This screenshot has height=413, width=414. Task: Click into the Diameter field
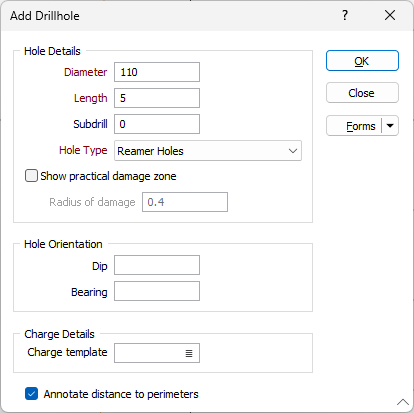pyautogui.click(x=157, y=72)
